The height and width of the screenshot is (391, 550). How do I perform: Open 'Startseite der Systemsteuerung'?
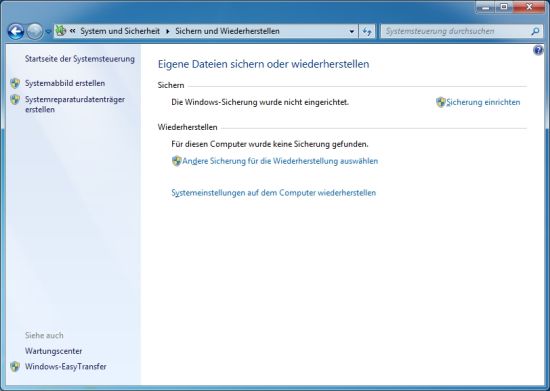(80, 59)
